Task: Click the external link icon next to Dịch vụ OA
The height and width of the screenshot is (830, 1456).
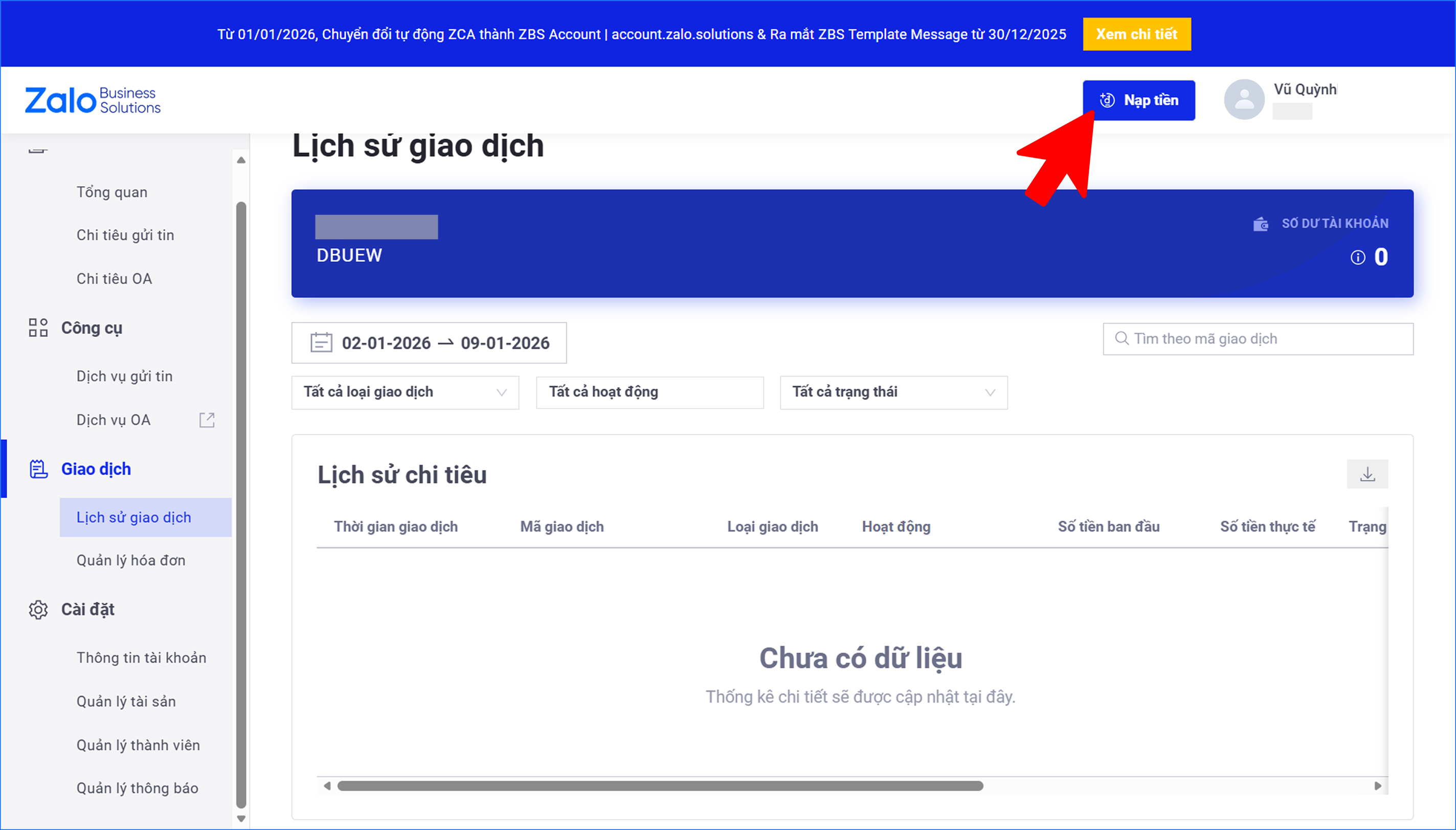Action: pyautogui.click(x=207, y=420)
